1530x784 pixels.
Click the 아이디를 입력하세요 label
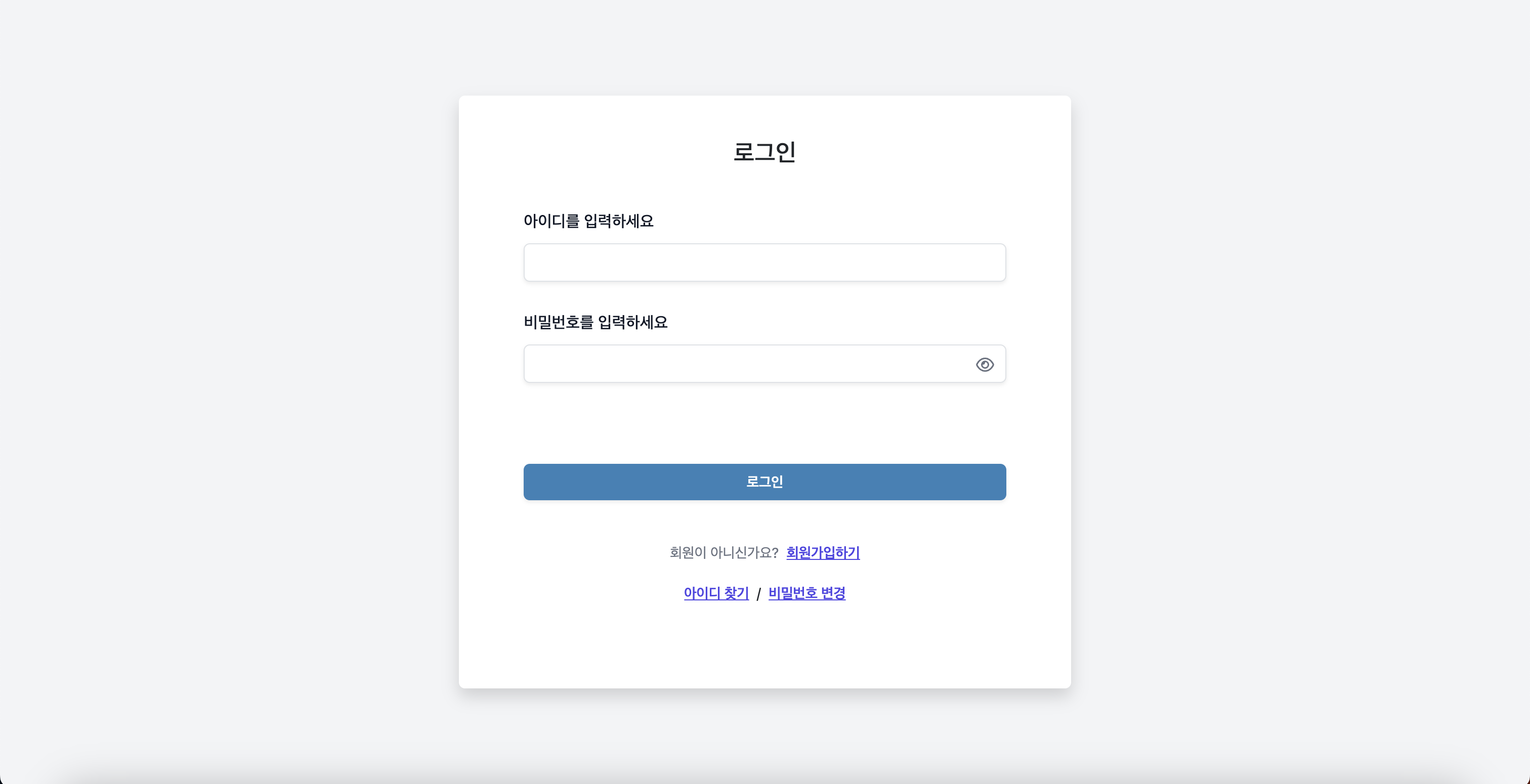(588, 221)
